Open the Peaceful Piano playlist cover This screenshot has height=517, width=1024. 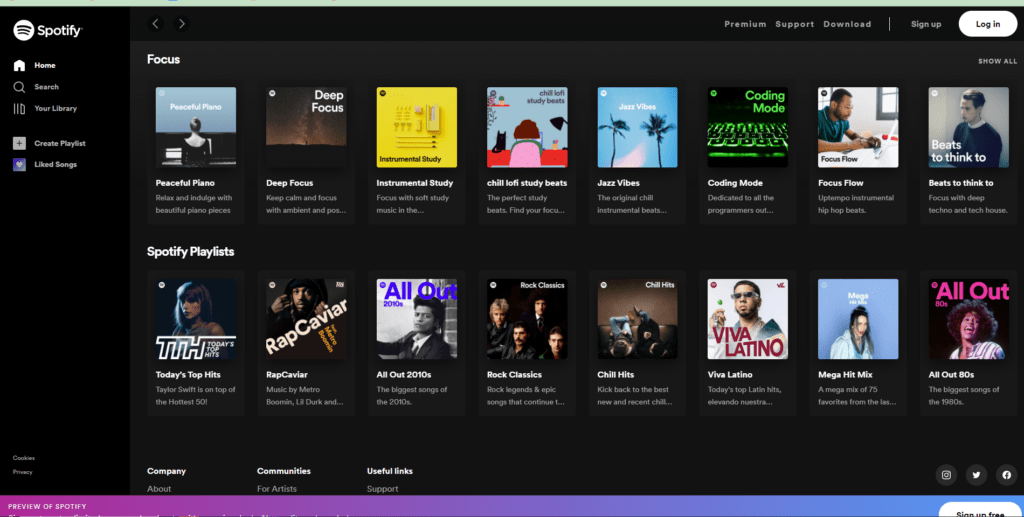tap(196, 127)
